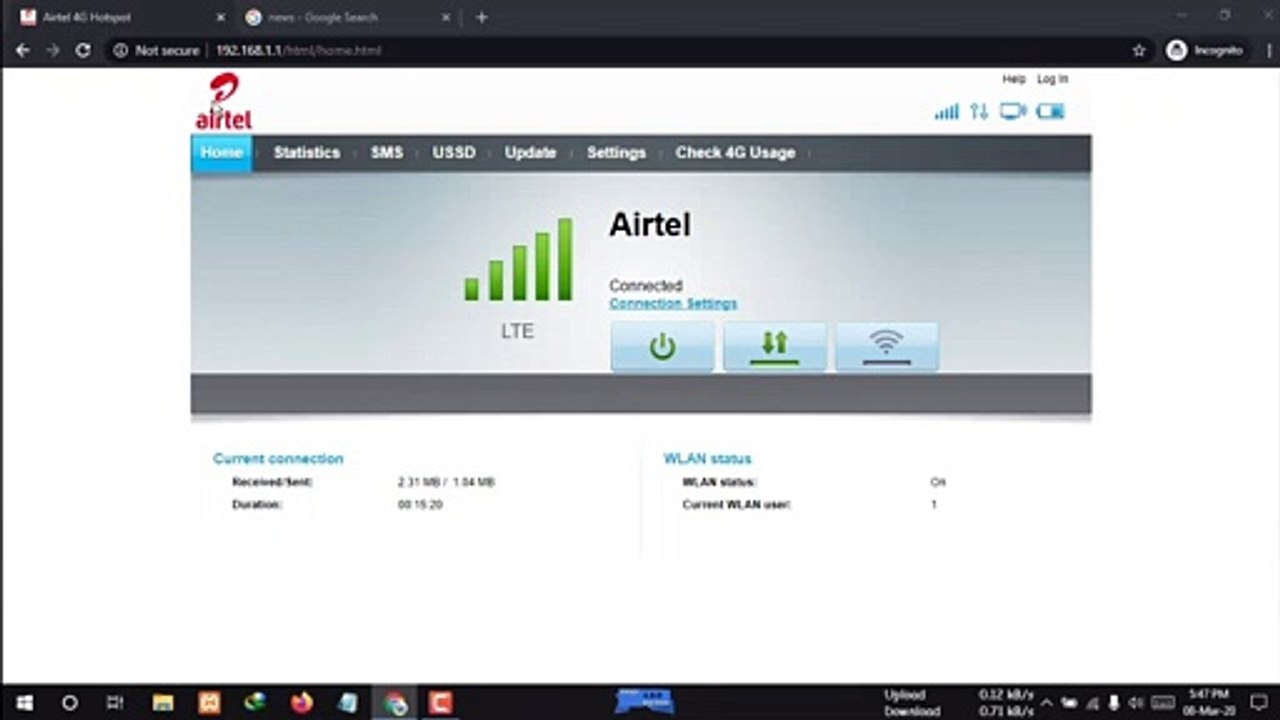
Task: Open the red Camtasia taskbar icon
Action: (440, 703)
